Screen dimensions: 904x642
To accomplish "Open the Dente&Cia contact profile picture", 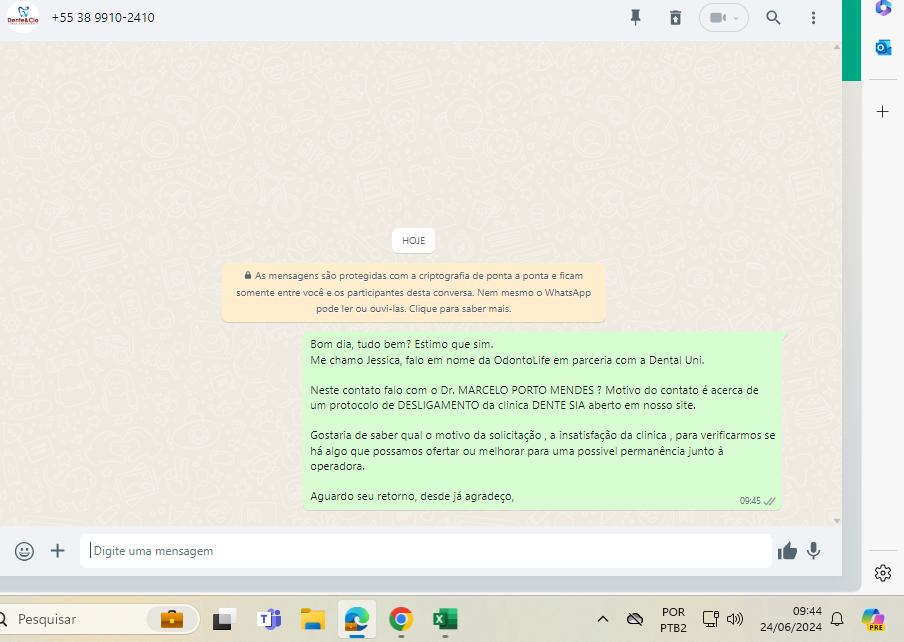I will pos(23,17).
